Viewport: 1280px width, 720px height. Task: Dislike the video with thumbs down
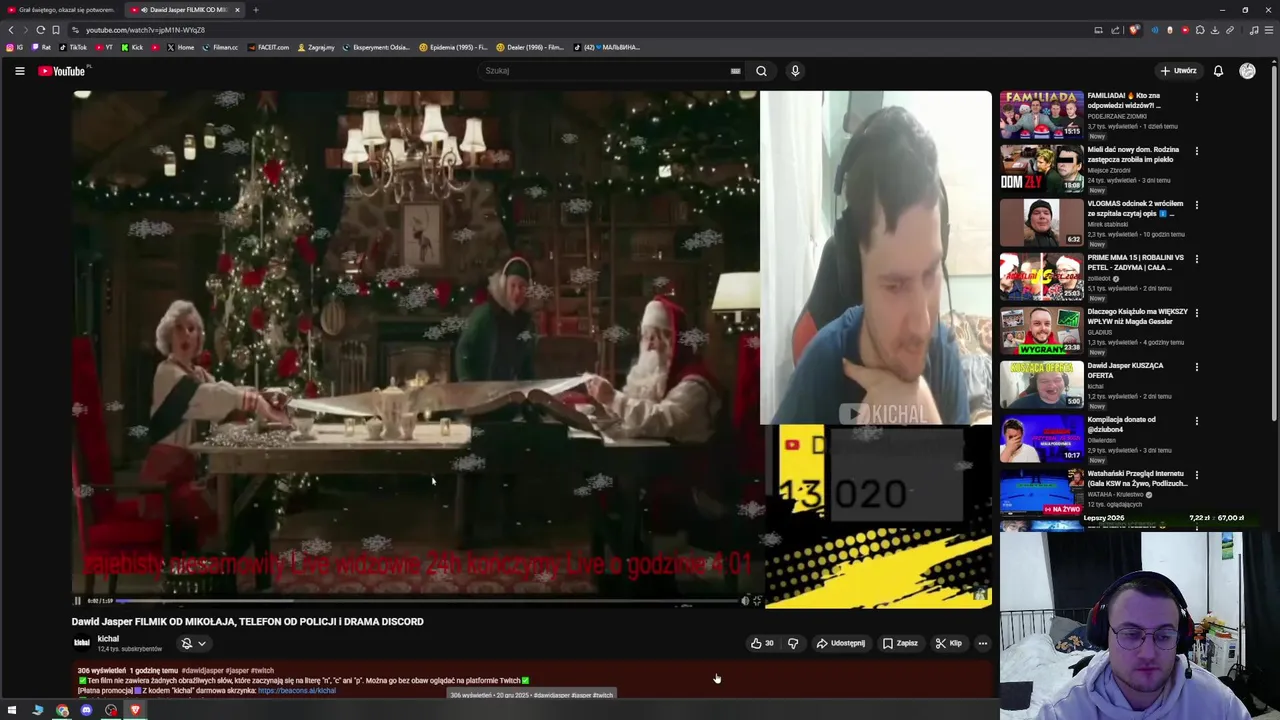793,643
